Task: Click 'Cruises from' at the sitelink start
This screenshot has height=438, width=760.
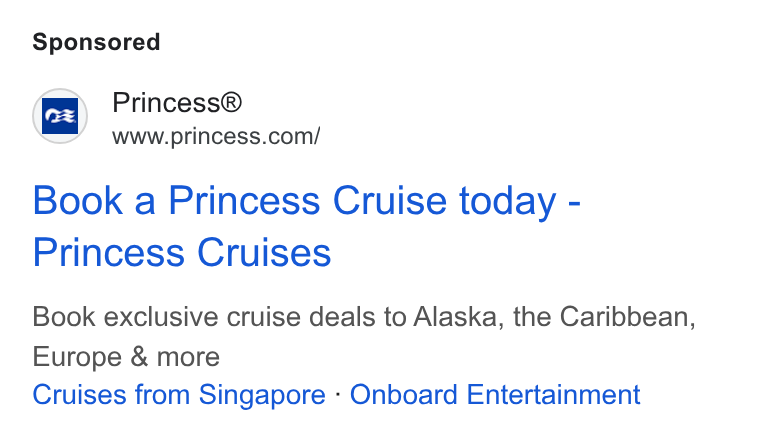Action: [111, 394]
